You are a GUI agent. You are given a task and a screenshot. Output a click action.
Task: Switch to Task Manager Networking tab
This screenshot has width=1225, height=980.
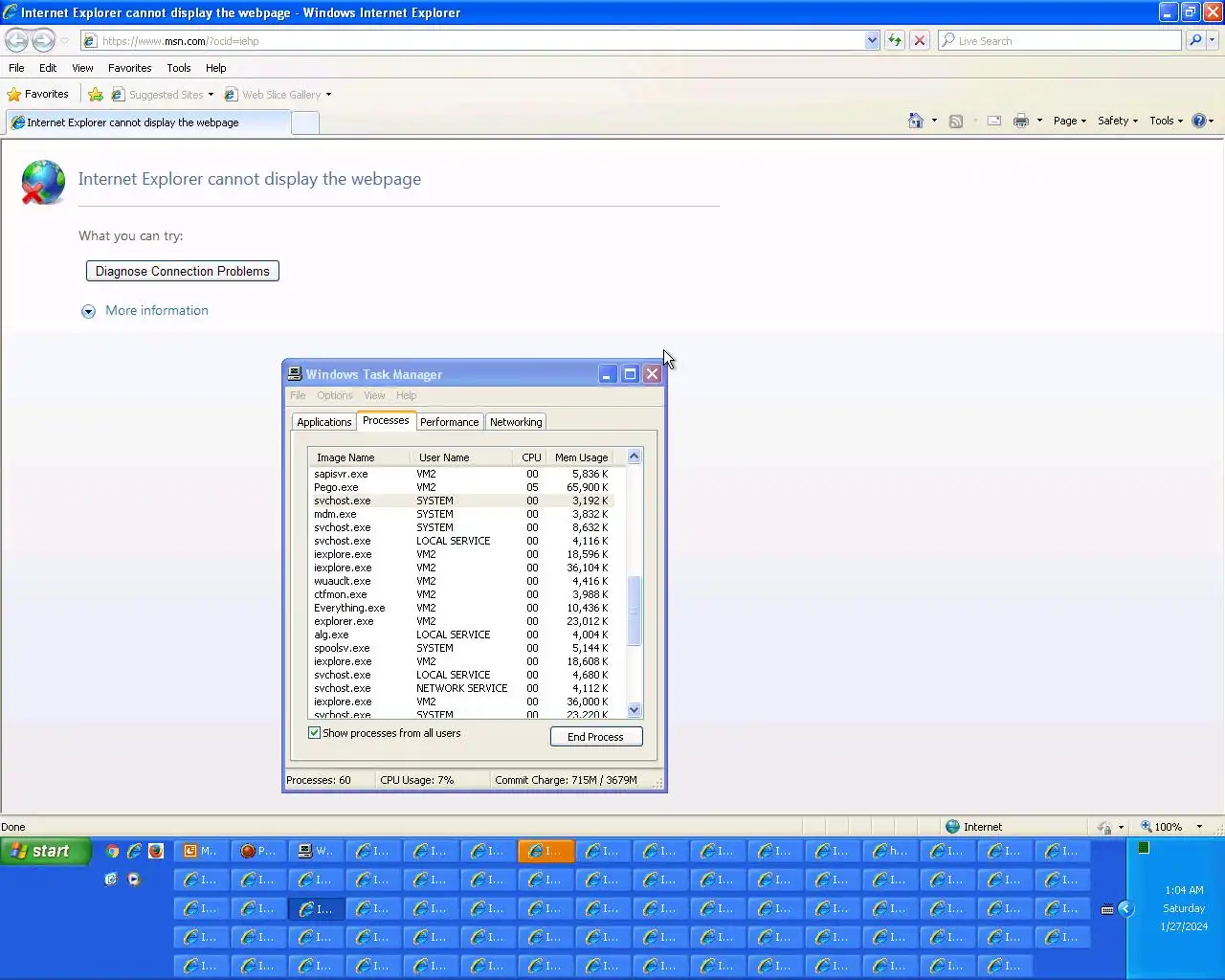coord(516,422)
